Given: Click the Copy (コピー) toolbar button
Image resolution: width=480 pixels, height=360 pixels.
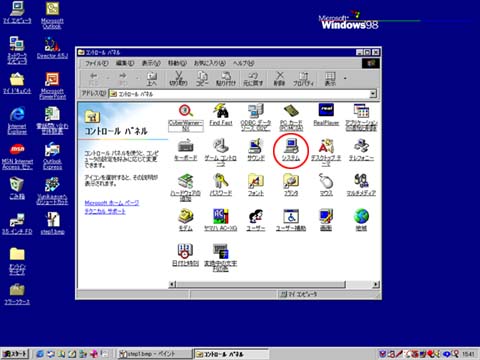Looking at the screenshot, I should tap(203, 79).
